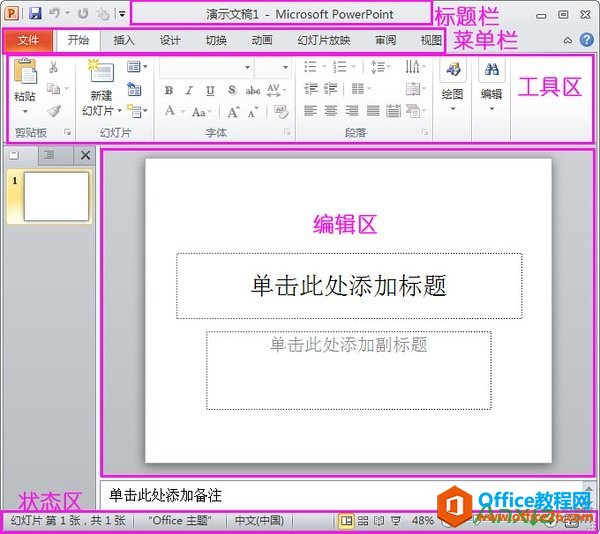
Task: Open the Text direction button
Action: (x=416, y=67)
